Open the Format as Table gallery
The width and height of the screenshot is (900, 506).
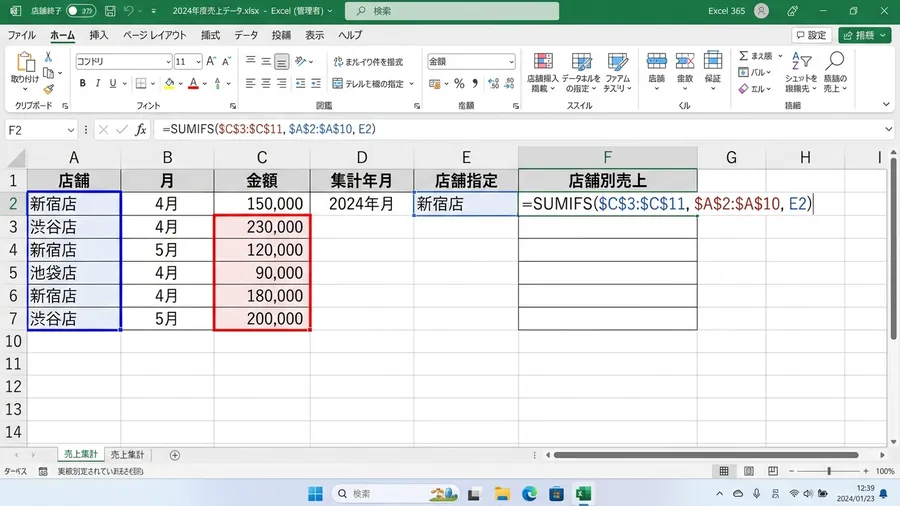click(581, 72)
